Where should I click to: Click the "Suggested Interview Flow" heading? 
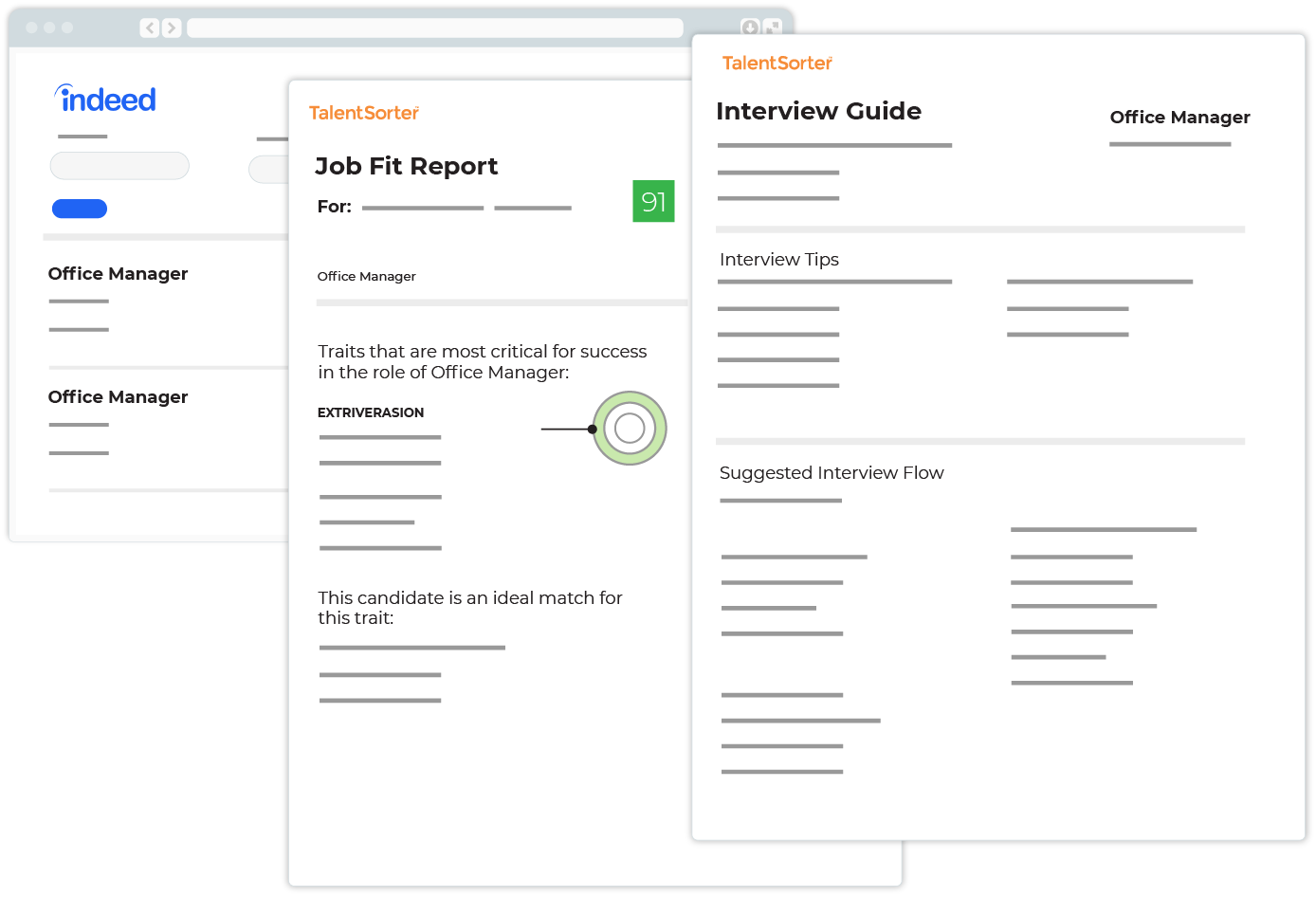coord(832,473)
